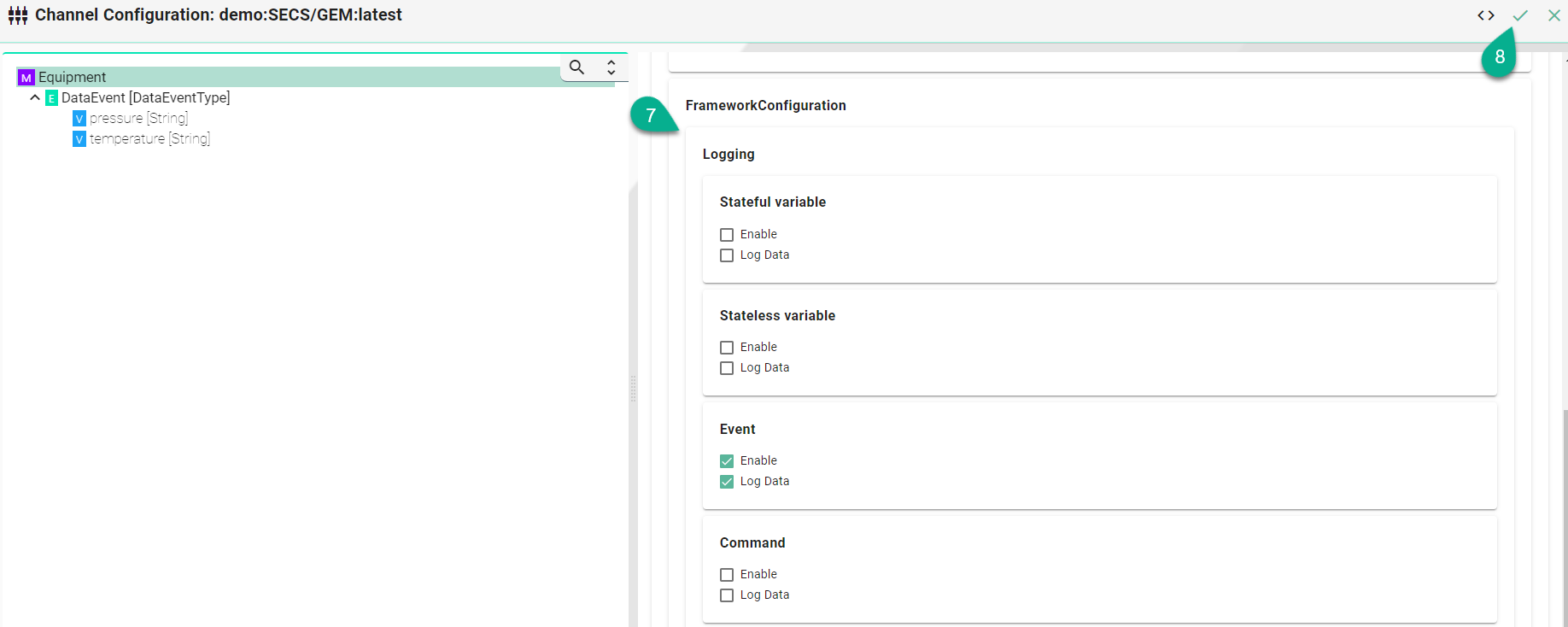This screenshot has height=627, width=1568.
Task: Click the channel configuration icon in title
Action: (x=18, y=15)
